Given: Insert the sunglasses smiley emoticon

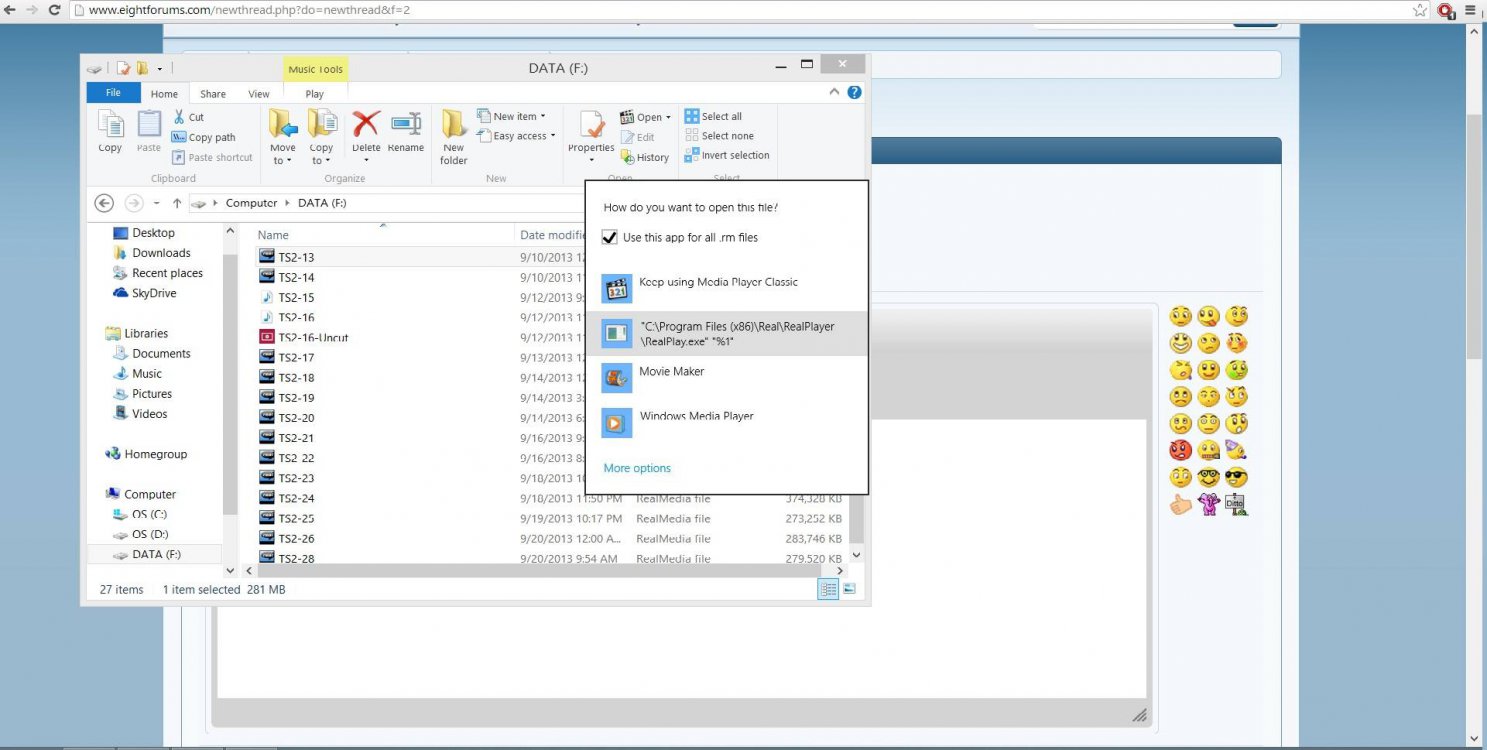Looking at the screenshot, I should point(1236,477).
